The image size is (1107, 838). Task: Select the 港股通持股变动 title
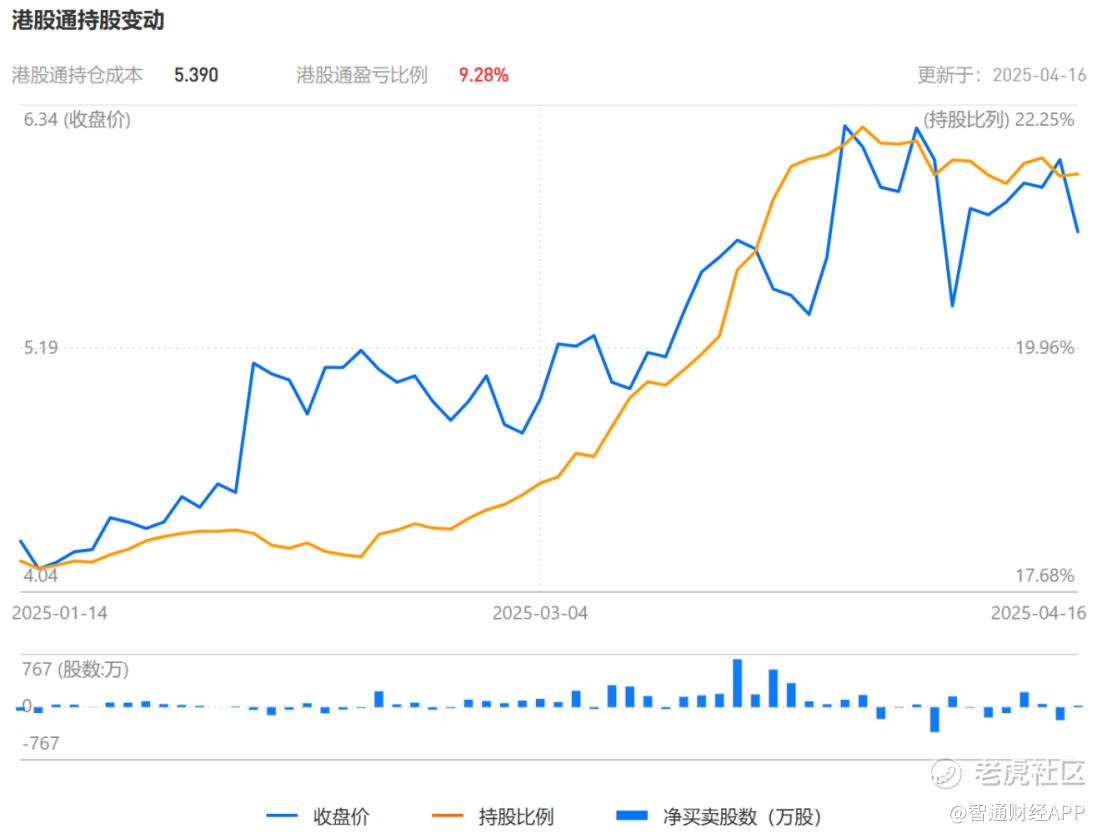click(x=88, y=20)
